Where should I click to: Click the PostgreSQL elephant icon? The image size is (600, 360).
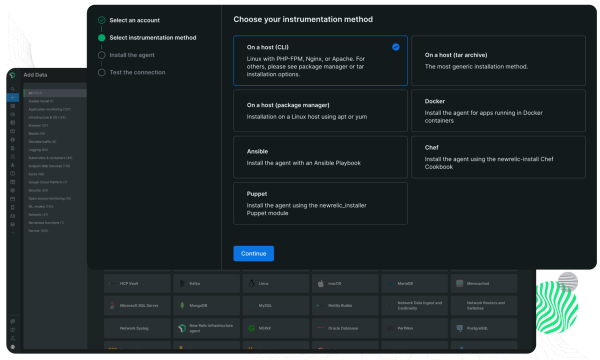click(460, 328)
